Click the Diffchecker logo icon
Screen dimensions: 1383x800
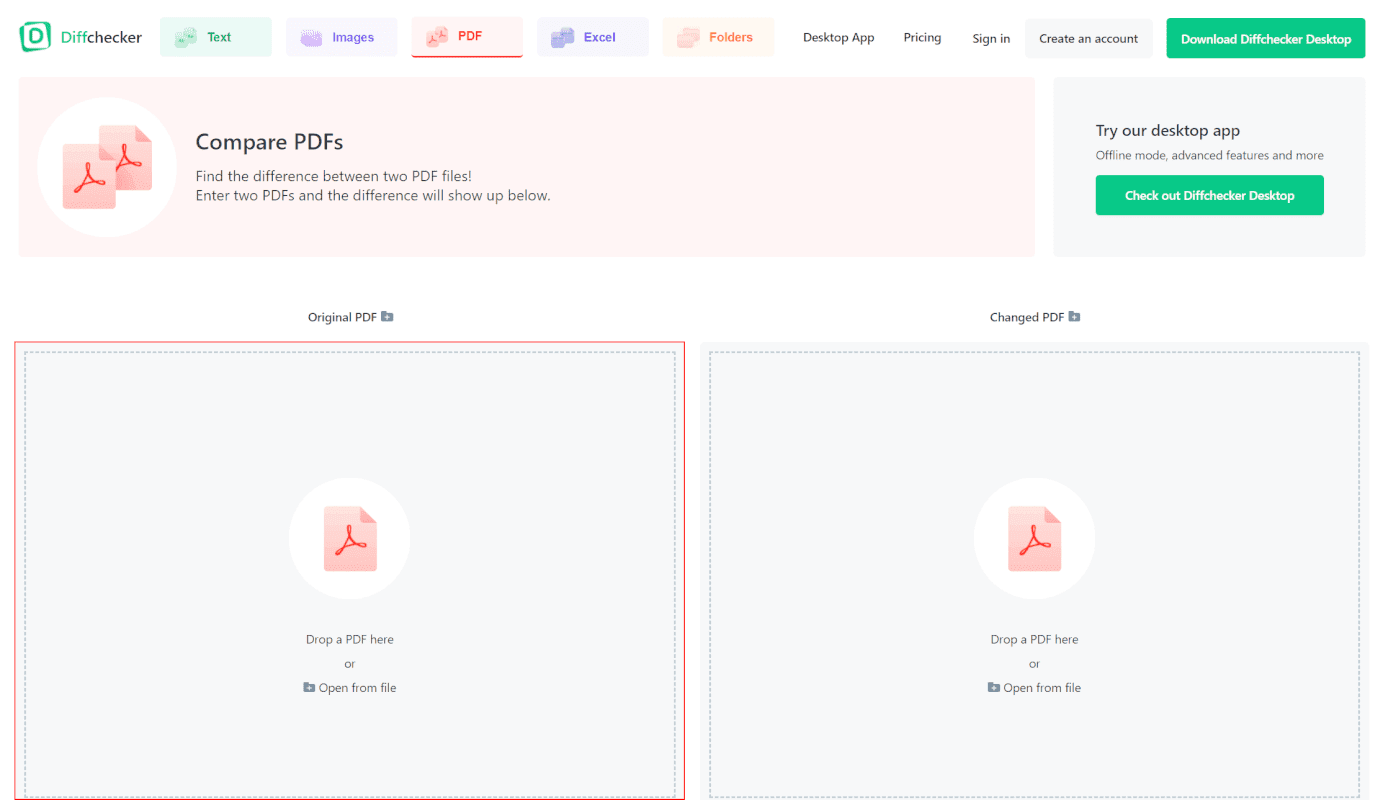pyautogui.click(x=35, y=37)
